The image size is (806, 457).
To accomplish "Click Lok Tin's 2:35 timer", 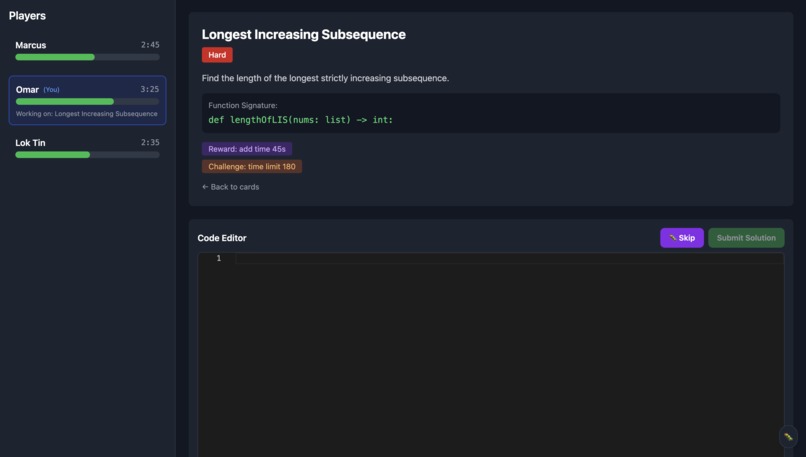I will [150, 142].
